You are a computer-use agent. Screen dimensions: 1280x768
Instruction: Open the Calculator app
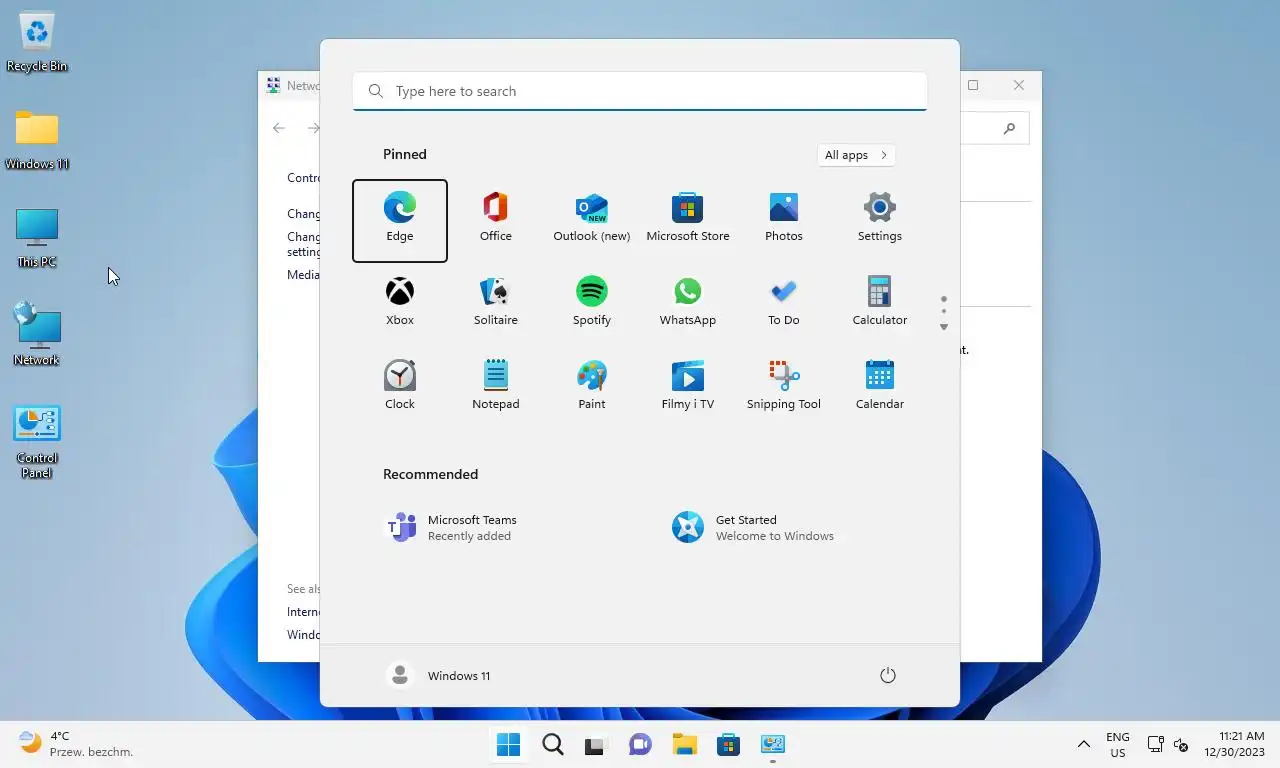tap(880, 305)
